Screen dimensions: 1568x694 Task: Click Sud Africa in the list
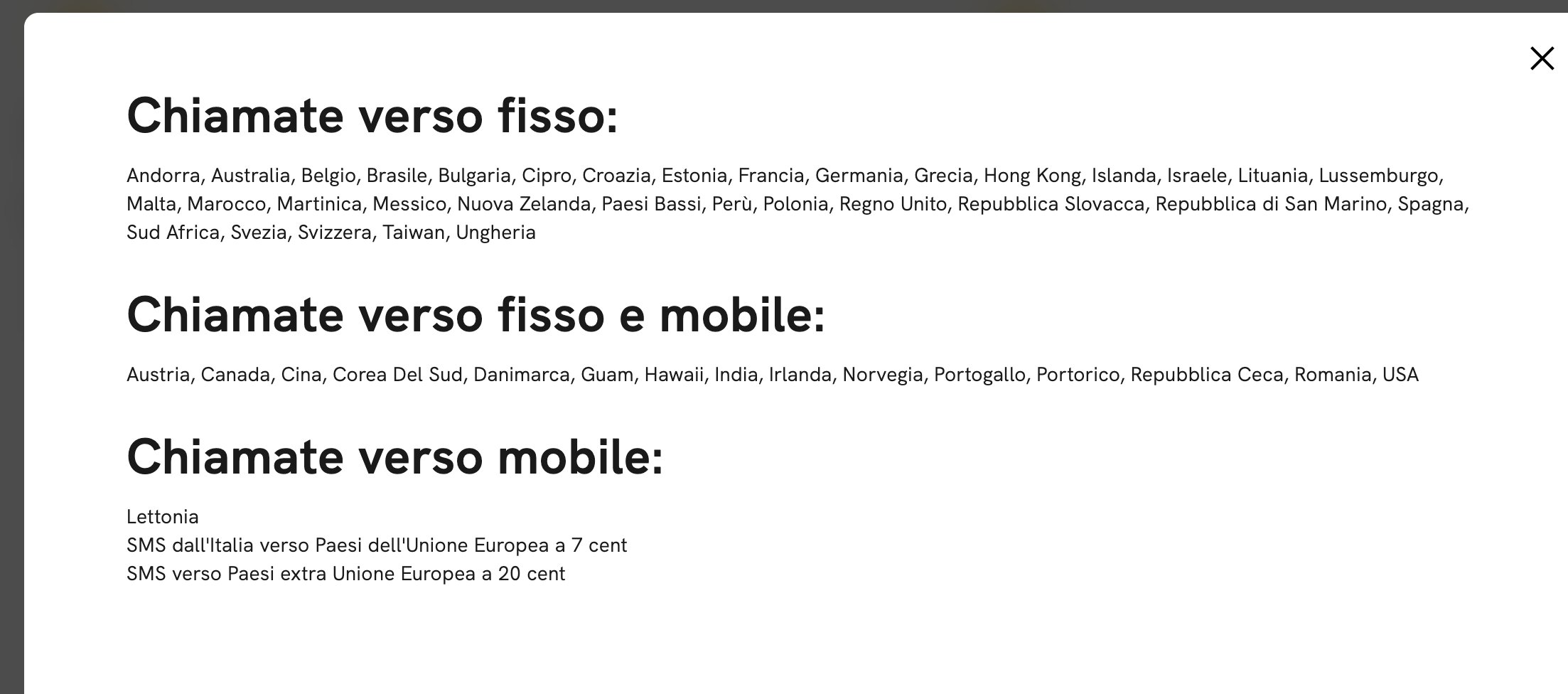[173, 233]
